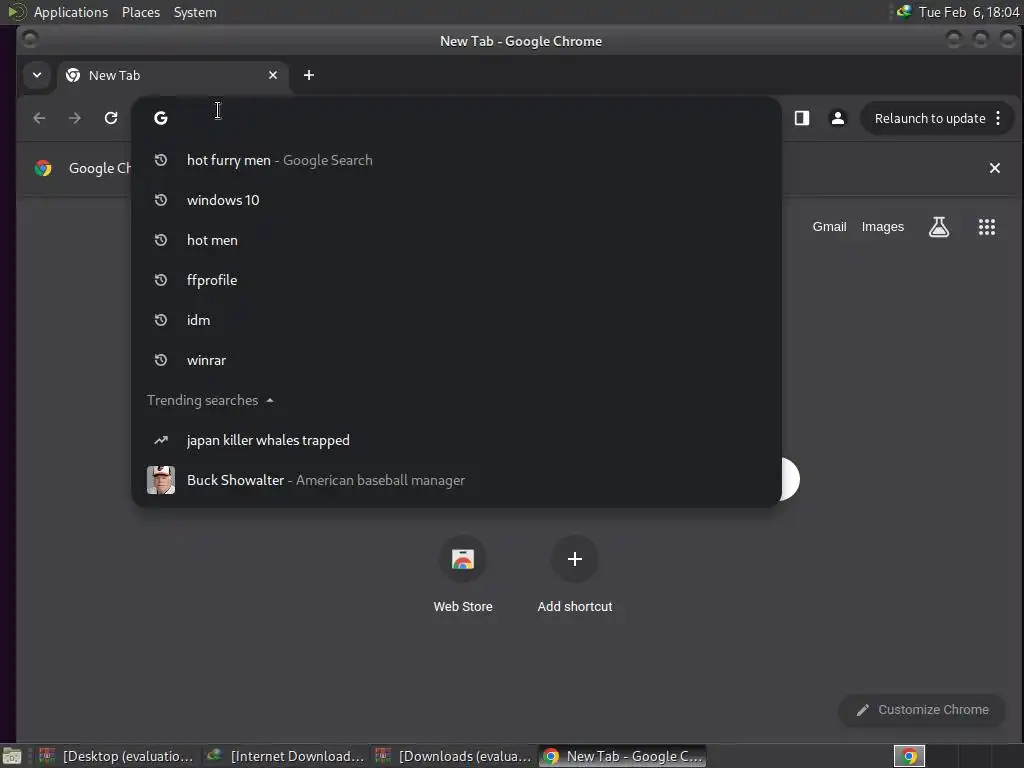1024x768 pixels.
Task: Close the New Tab tab
Action: [x=273, y=75]
